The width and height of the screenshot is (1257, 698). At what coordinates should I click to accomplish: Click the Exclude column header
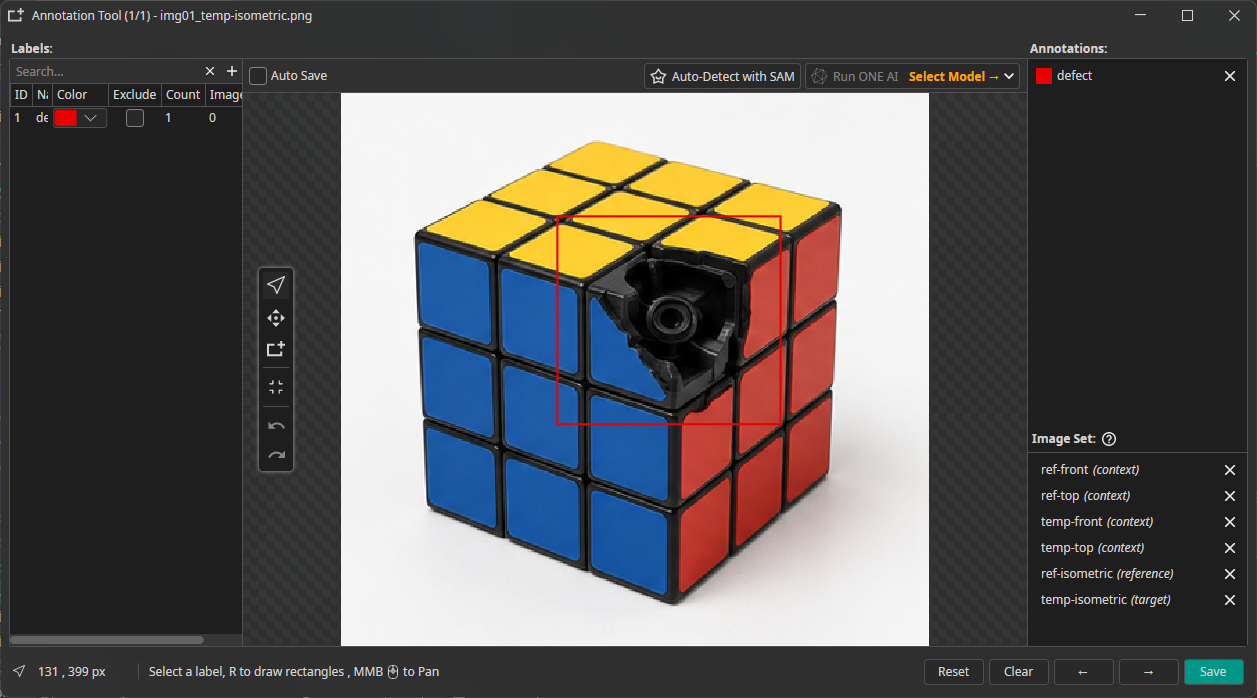point(135,95)
